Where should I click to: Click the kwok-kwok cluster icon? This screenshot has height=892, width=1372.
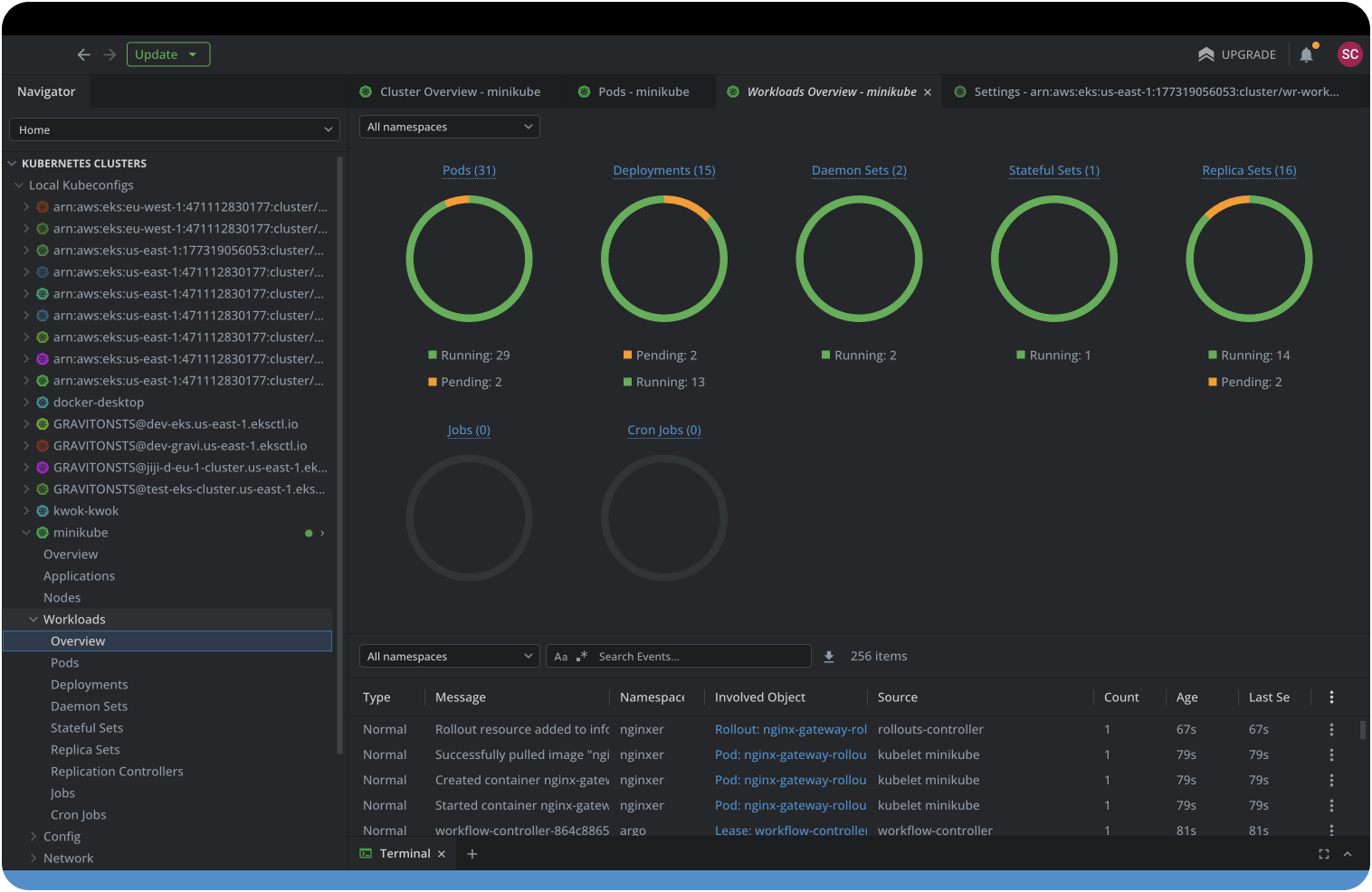43,511
